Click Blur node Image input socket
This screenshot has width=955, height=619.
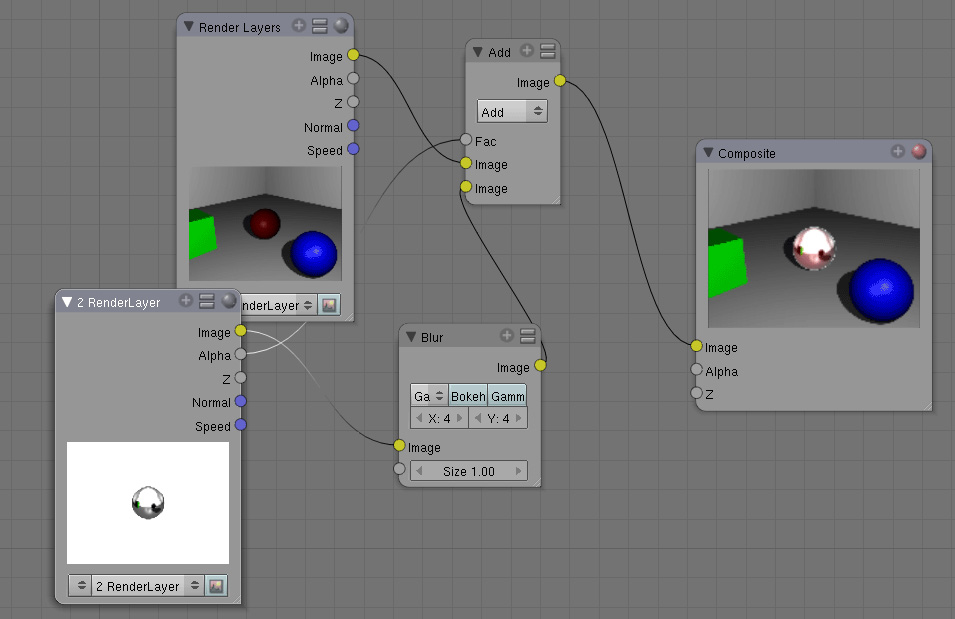tap(399, 445)
